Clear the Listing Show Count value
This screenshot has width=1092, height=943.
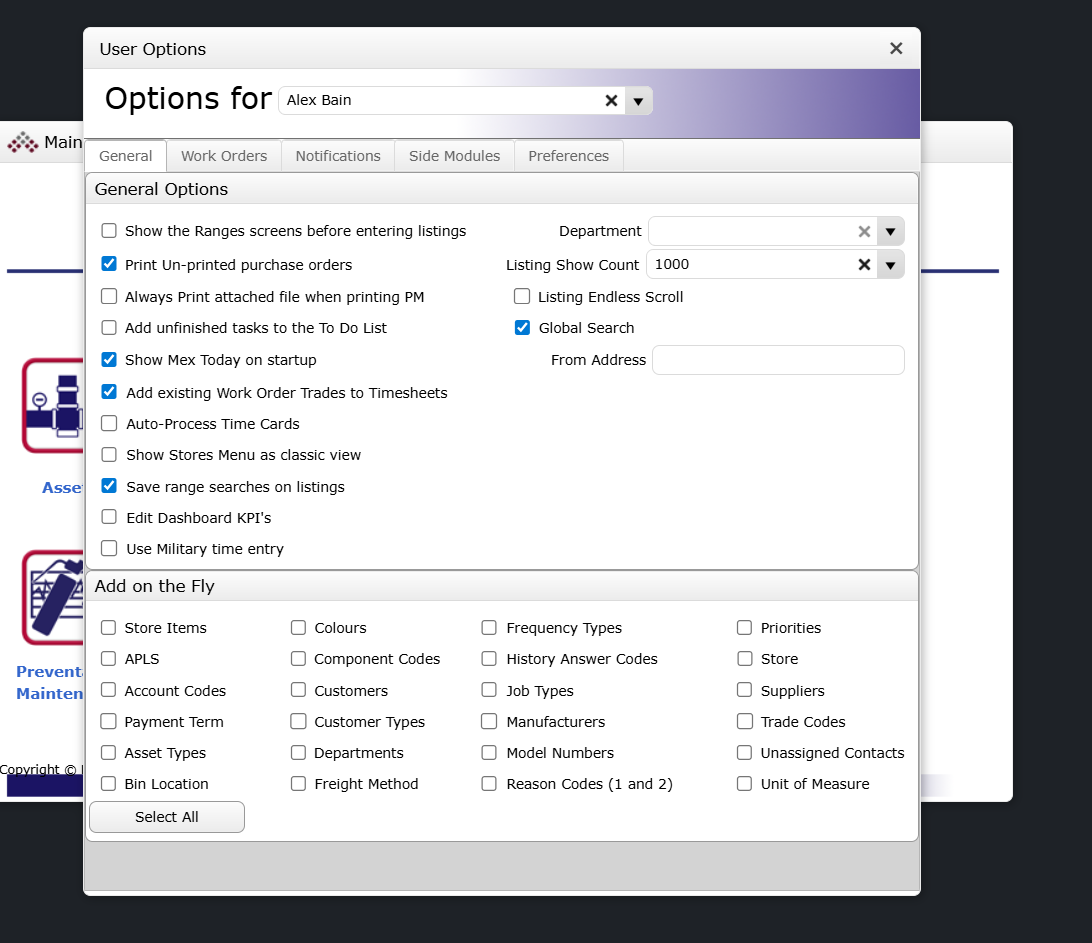864,265
